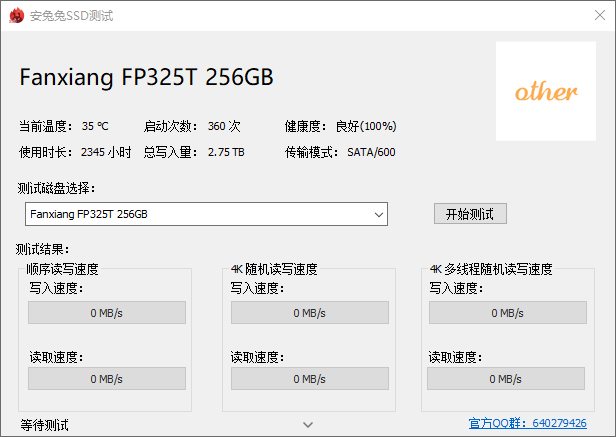Viewport: 616px width, 437px height.
Task: Expand the bottom chevron arrow
Action: point(308,425)
